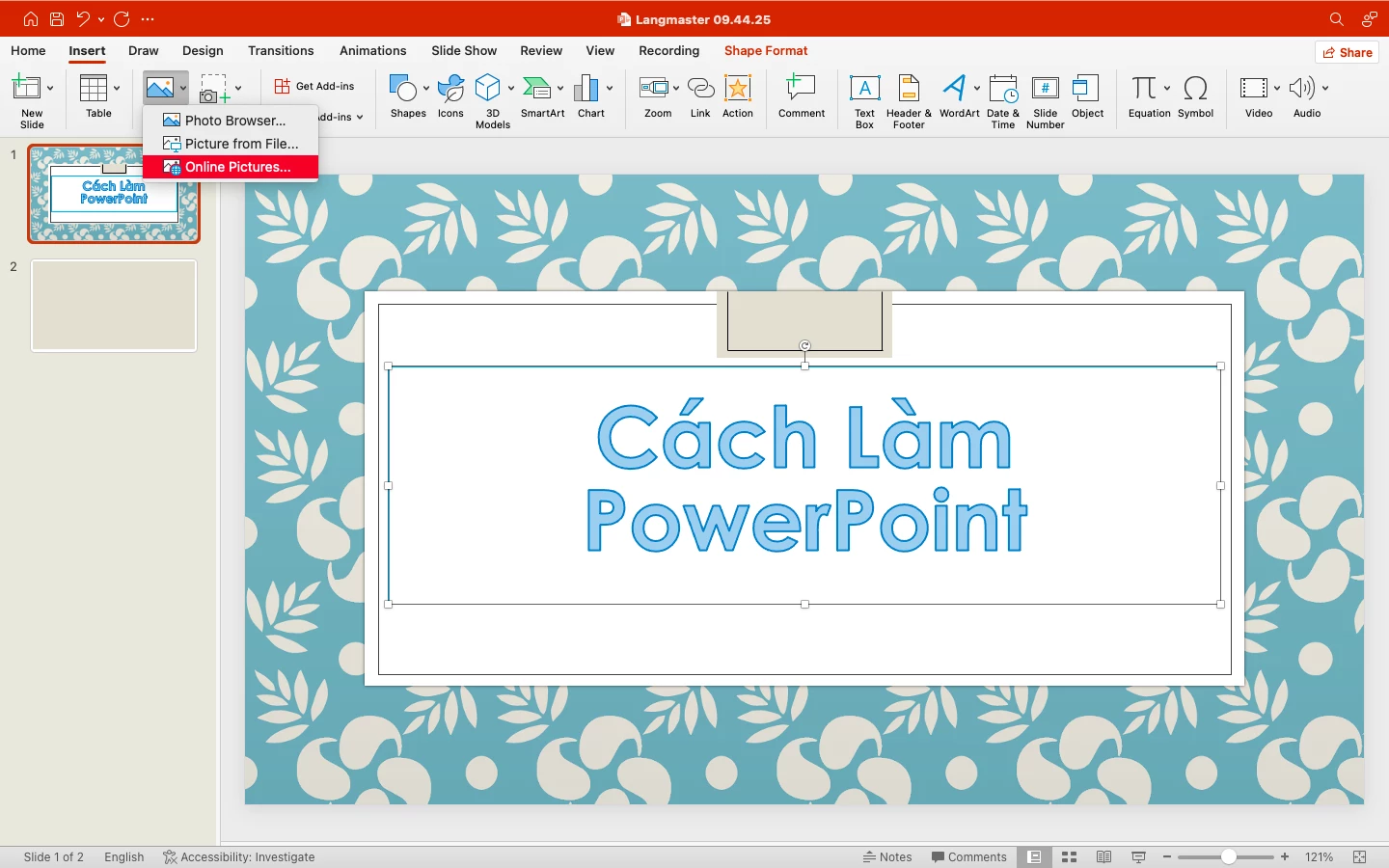Open Accessibility: Investigate in status bar

coord(239,856)
